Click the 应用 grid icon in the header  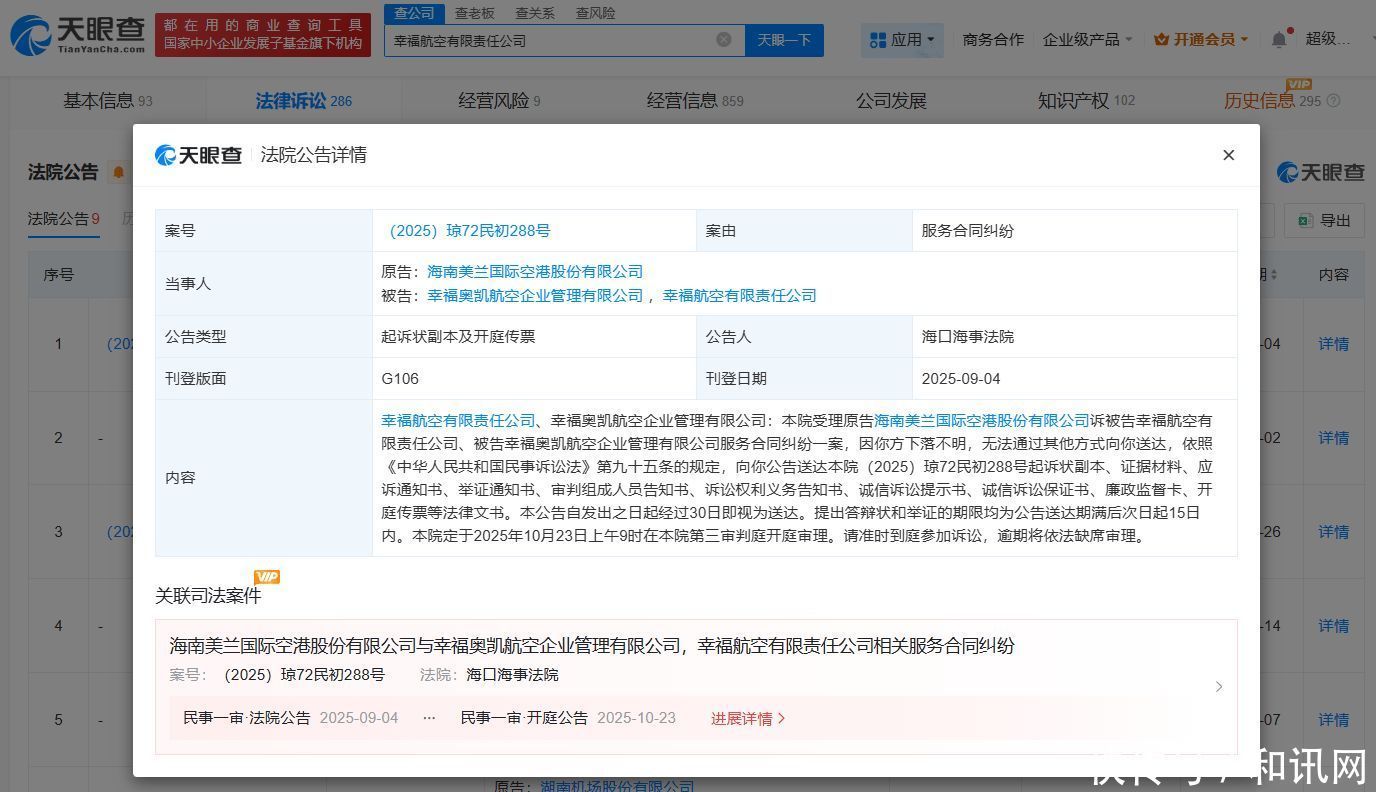point(878,40)
